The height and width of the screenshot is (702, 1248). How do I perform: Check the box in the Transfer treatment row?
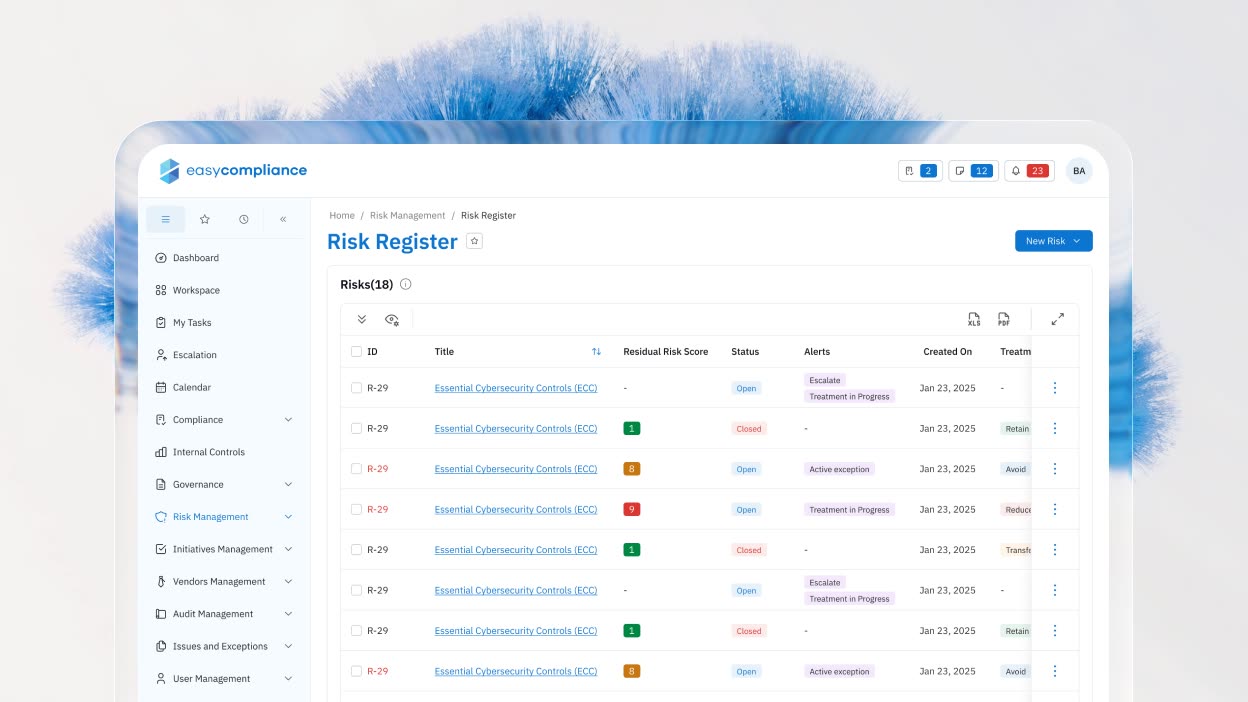[356, 550]
